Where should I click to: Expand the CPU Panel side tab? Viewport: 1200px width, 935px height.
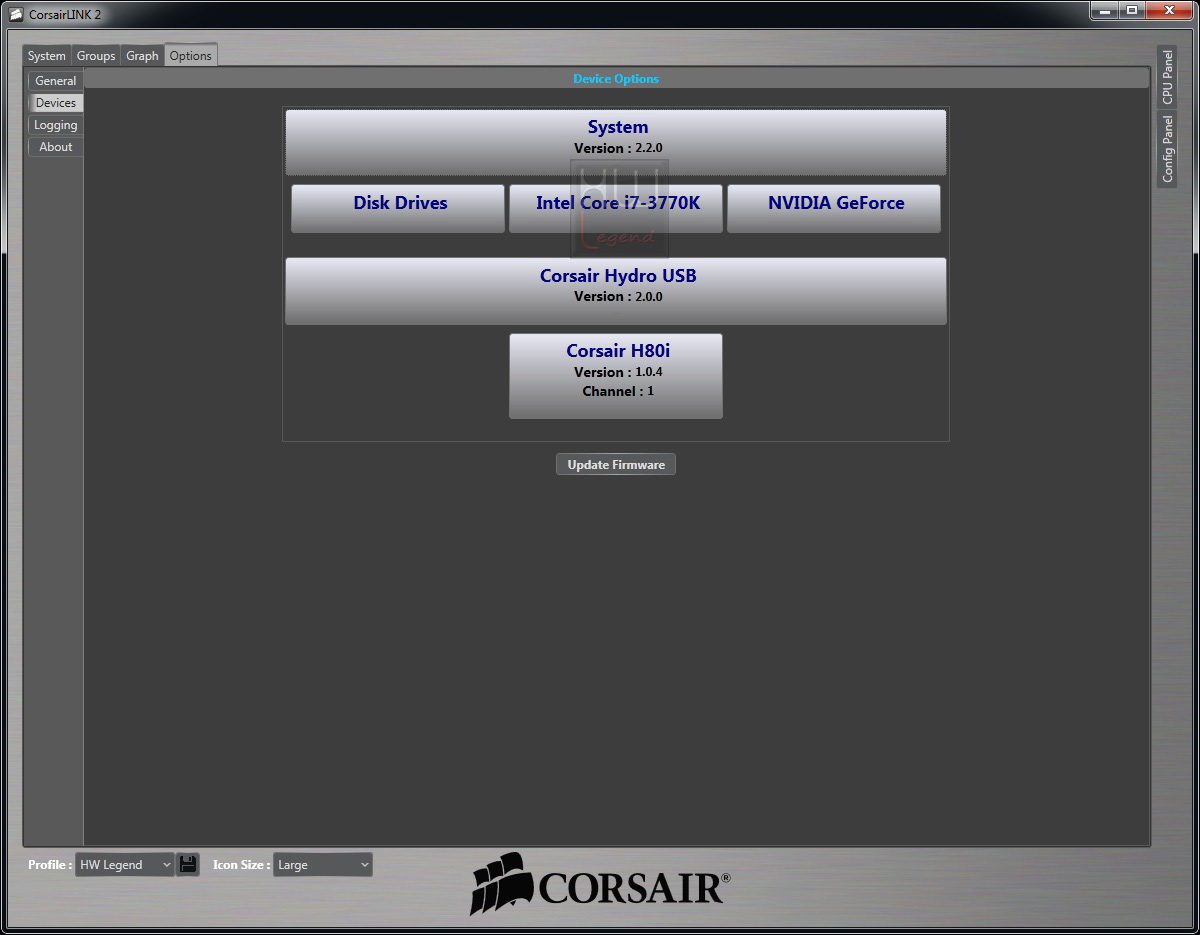tap(1167, 78)
